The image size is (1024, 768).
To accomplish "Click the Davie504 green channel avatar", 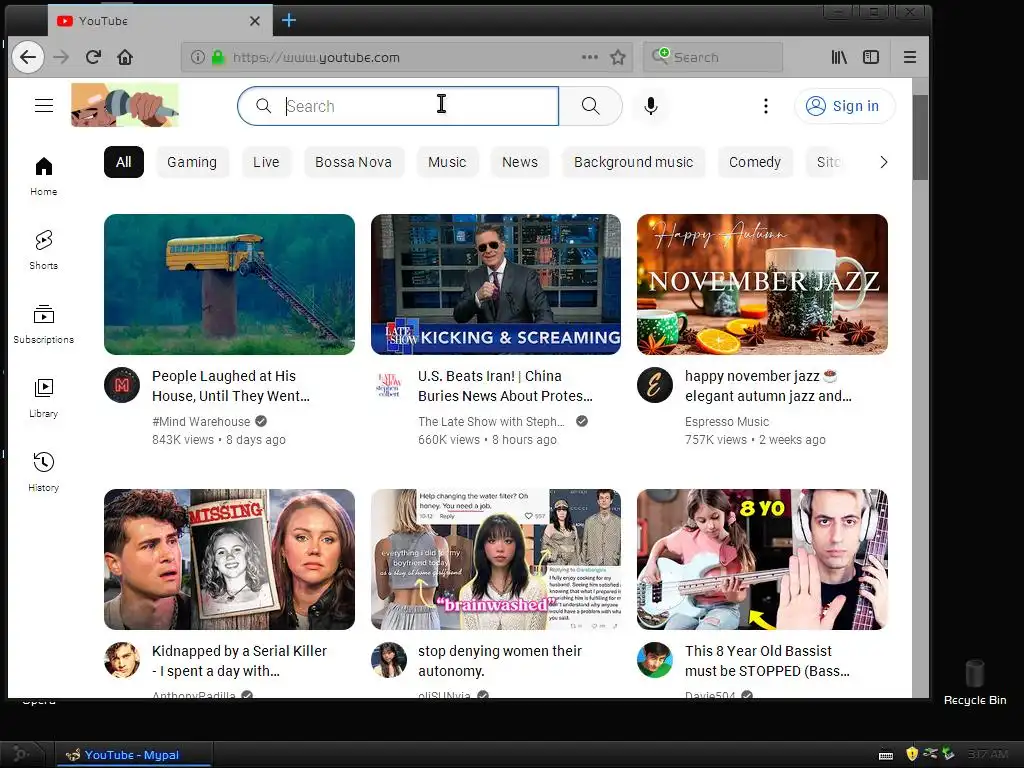I will (655, 660).
